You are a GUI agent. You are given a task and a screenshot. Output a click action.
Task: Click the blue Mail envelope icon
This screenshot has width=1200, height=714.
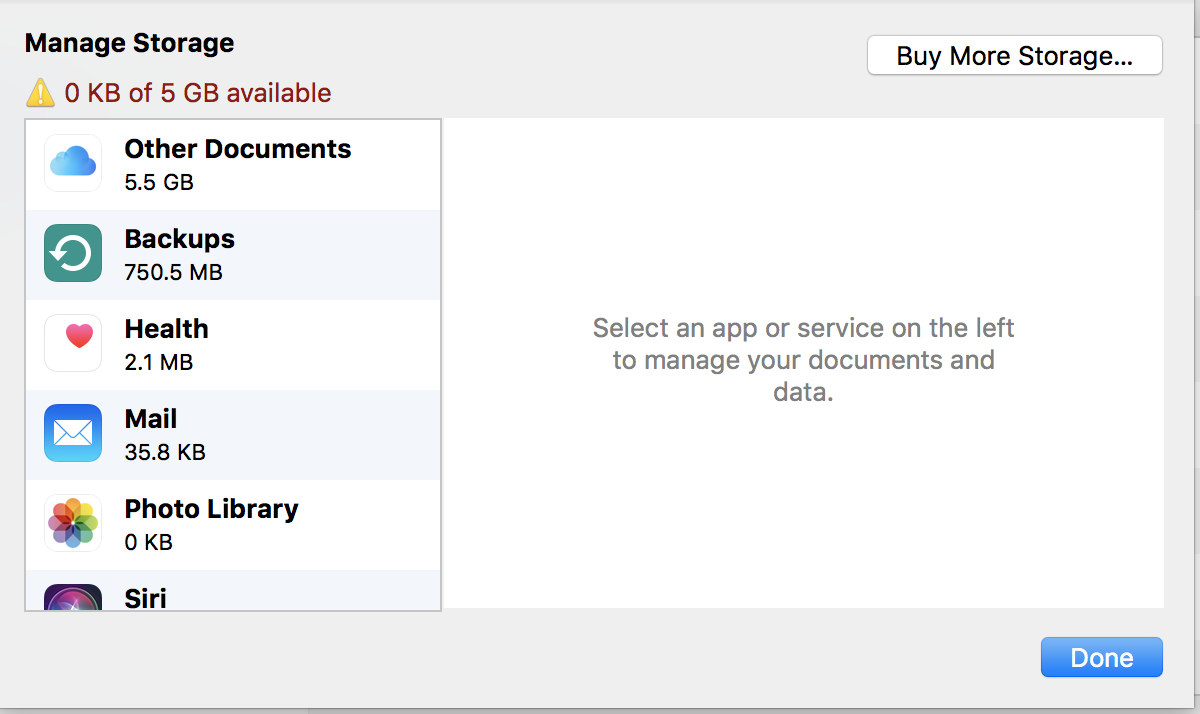[73, 433]
